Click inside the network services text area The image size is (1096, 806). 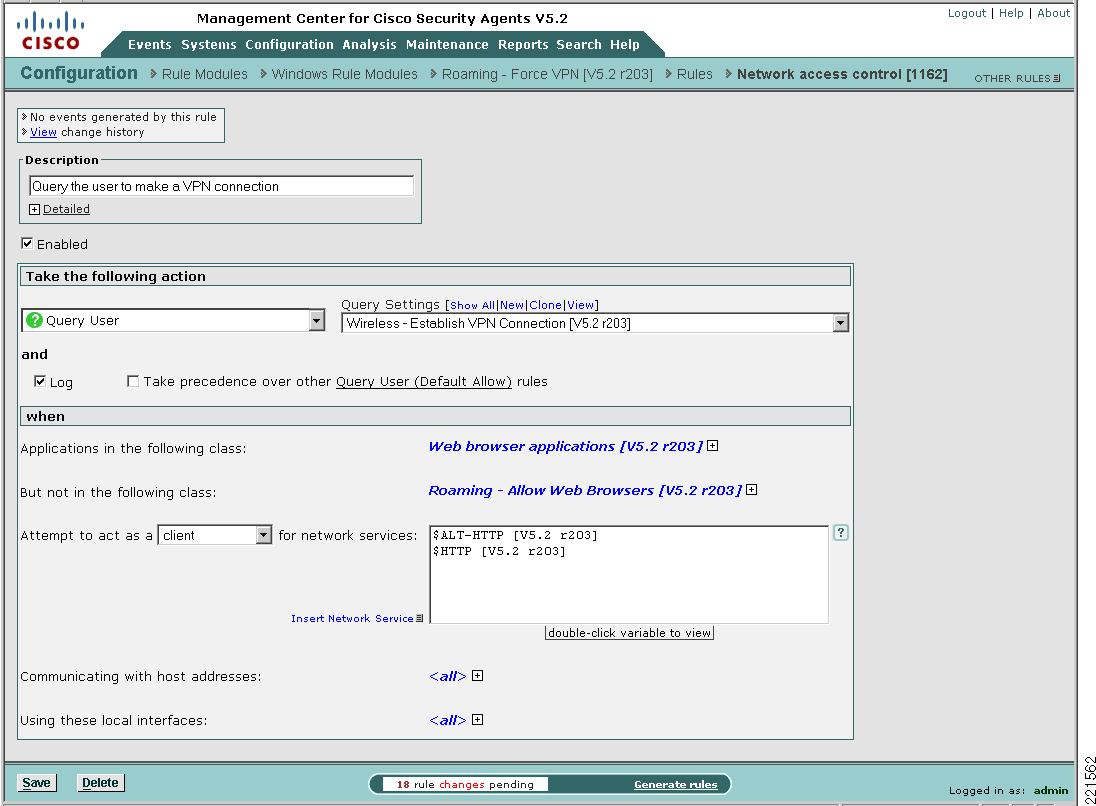[x=629, y=574]
